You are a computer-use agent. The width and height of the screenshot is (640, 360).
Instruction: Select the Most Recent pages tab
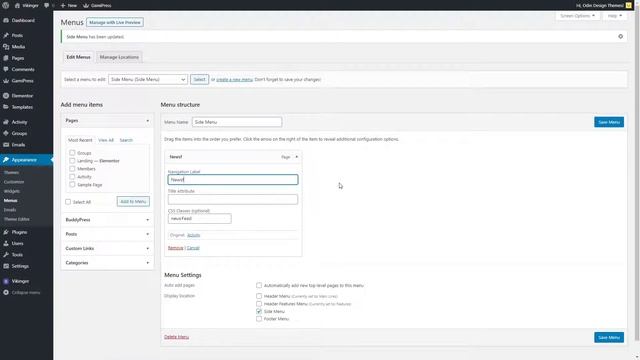[x=80, y=140]
